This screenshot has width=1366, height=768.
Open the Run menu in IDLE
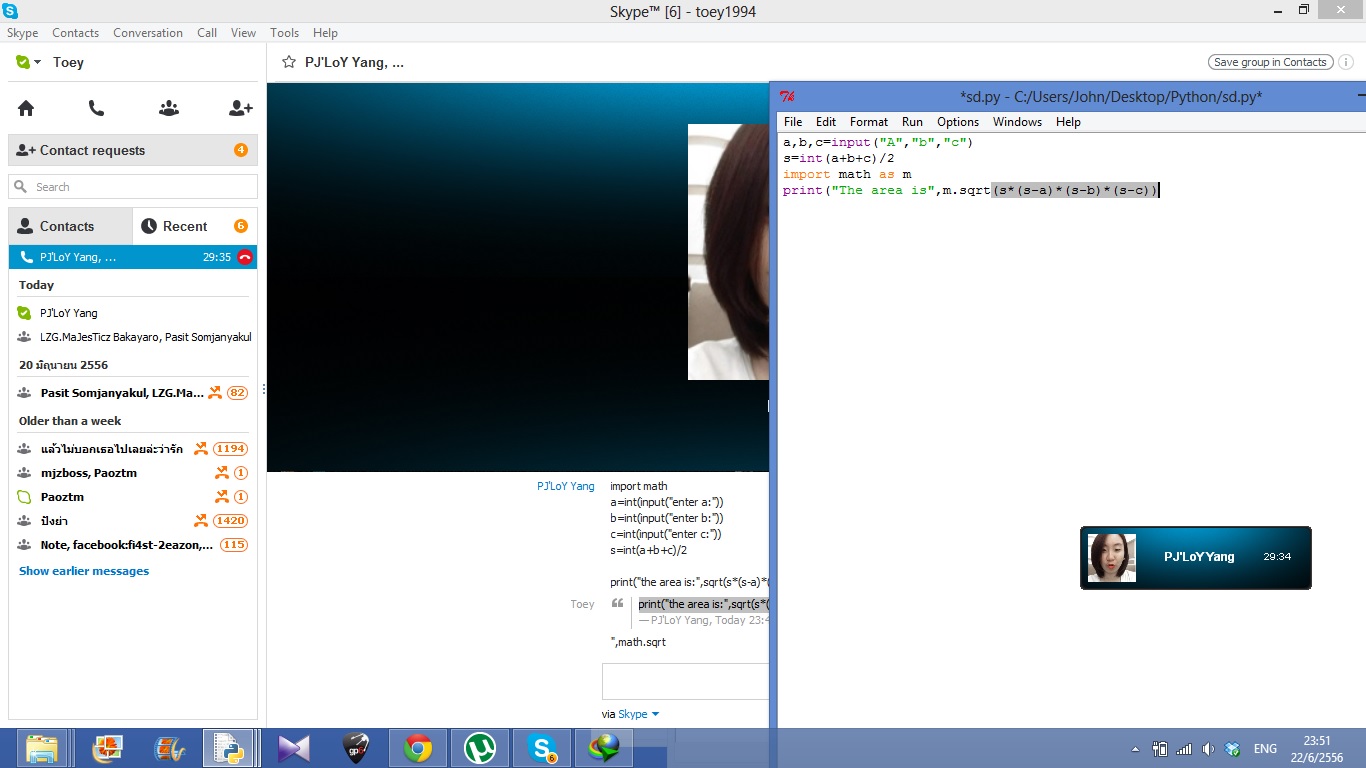click(x=912, y=122)
